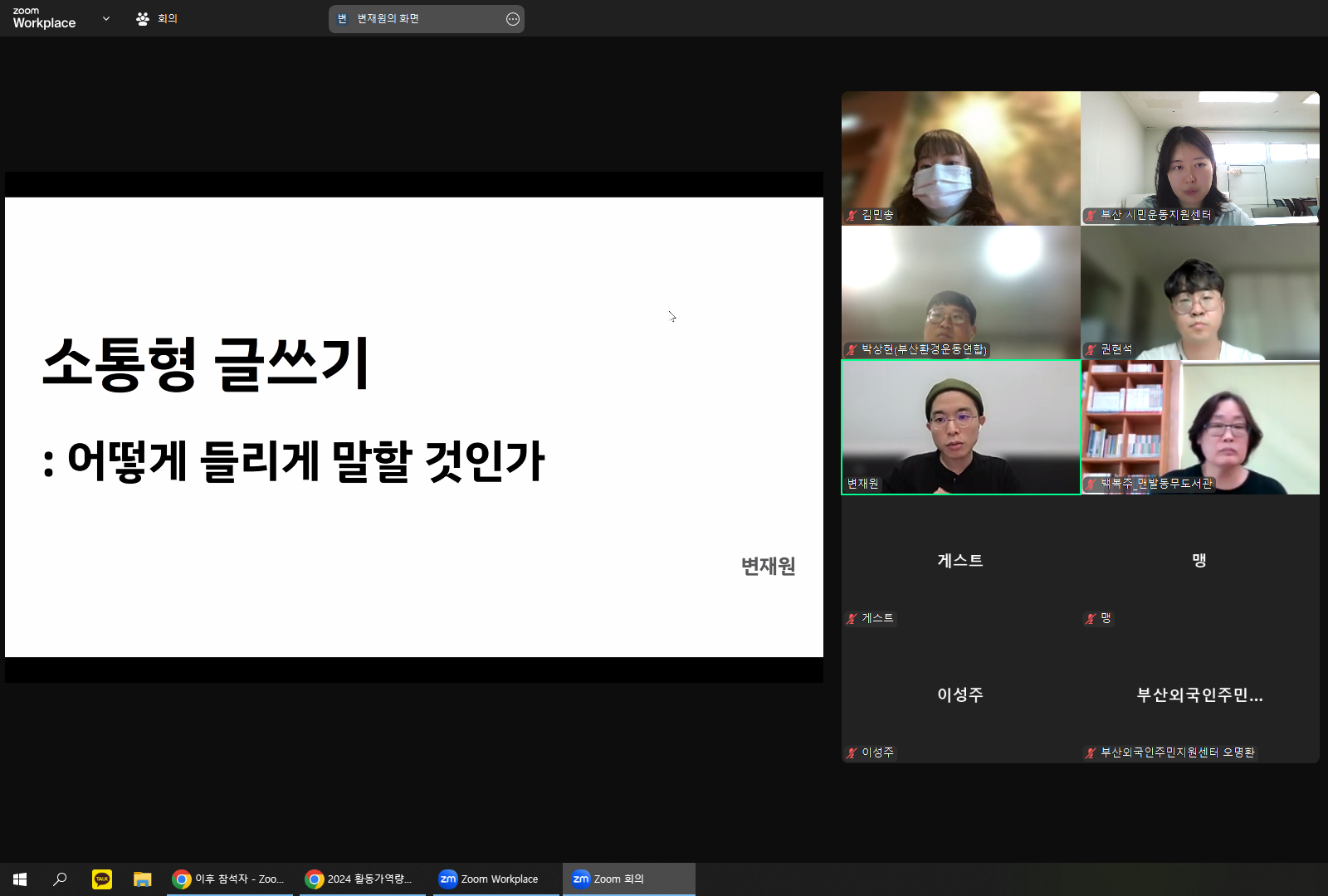Click the shared slide presentation area
Image resolution: width=1328 pixels, height=896 pixels.
click(x=413, y=426)
